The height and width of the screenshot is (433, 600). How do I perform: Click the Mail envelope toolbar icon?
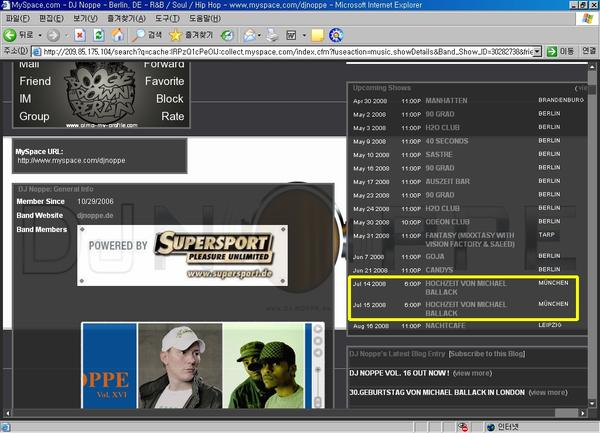(x=248, y=34)
